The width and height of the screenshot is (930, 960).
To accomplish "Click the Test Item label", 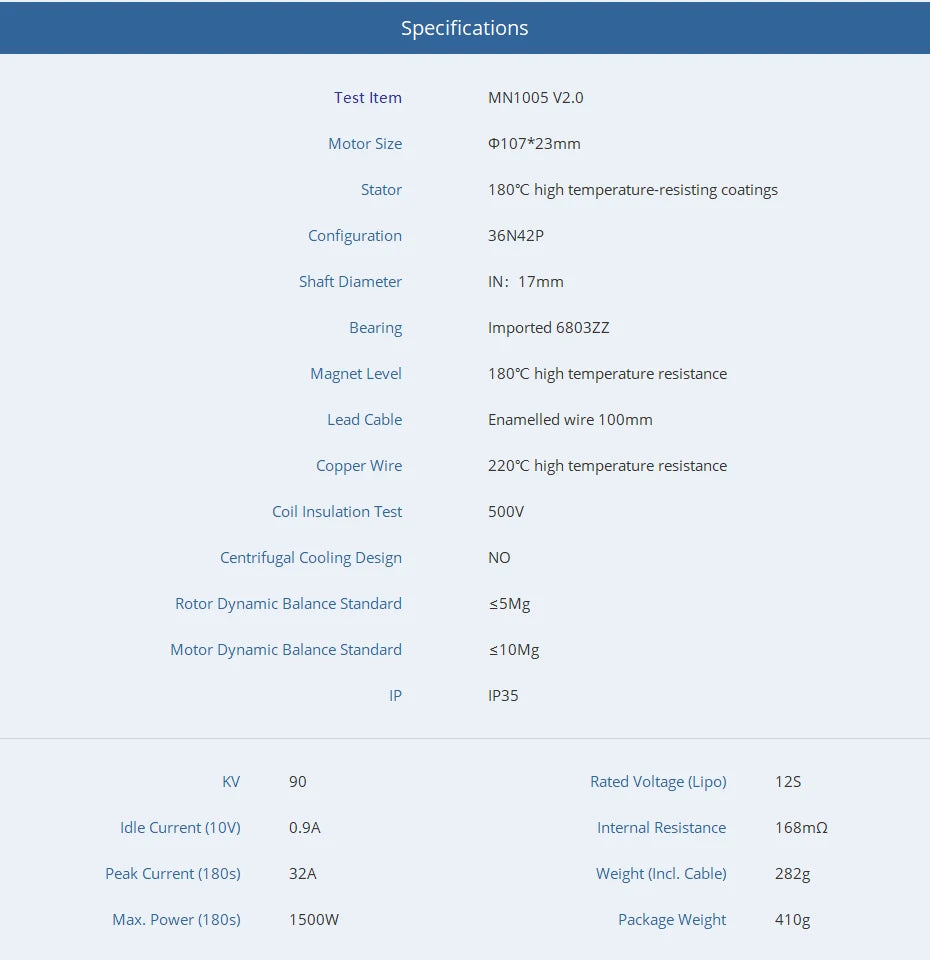I will click(x=367, y=98).
